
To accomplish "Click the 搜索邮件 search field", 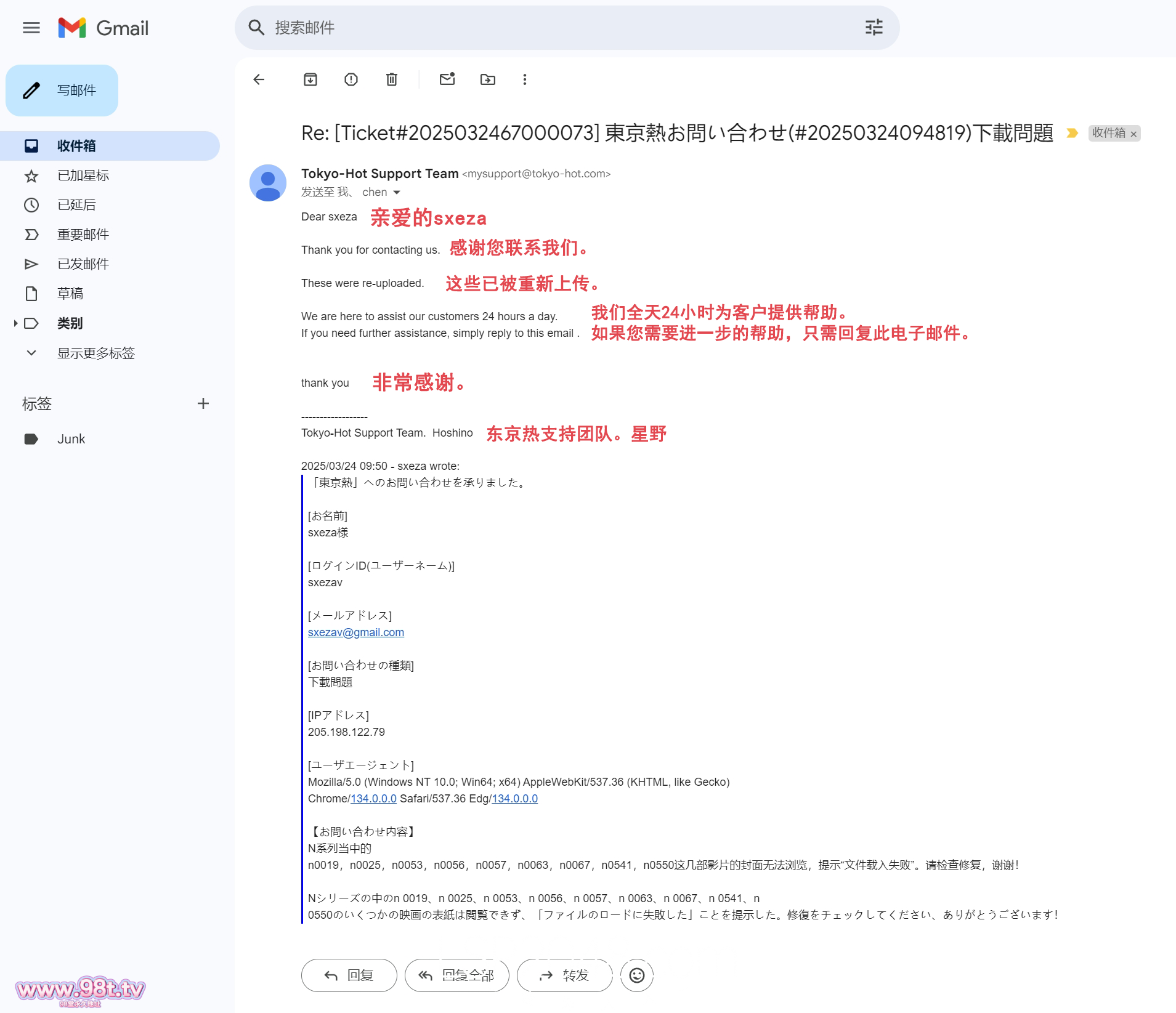I will (x=554, y=28).
